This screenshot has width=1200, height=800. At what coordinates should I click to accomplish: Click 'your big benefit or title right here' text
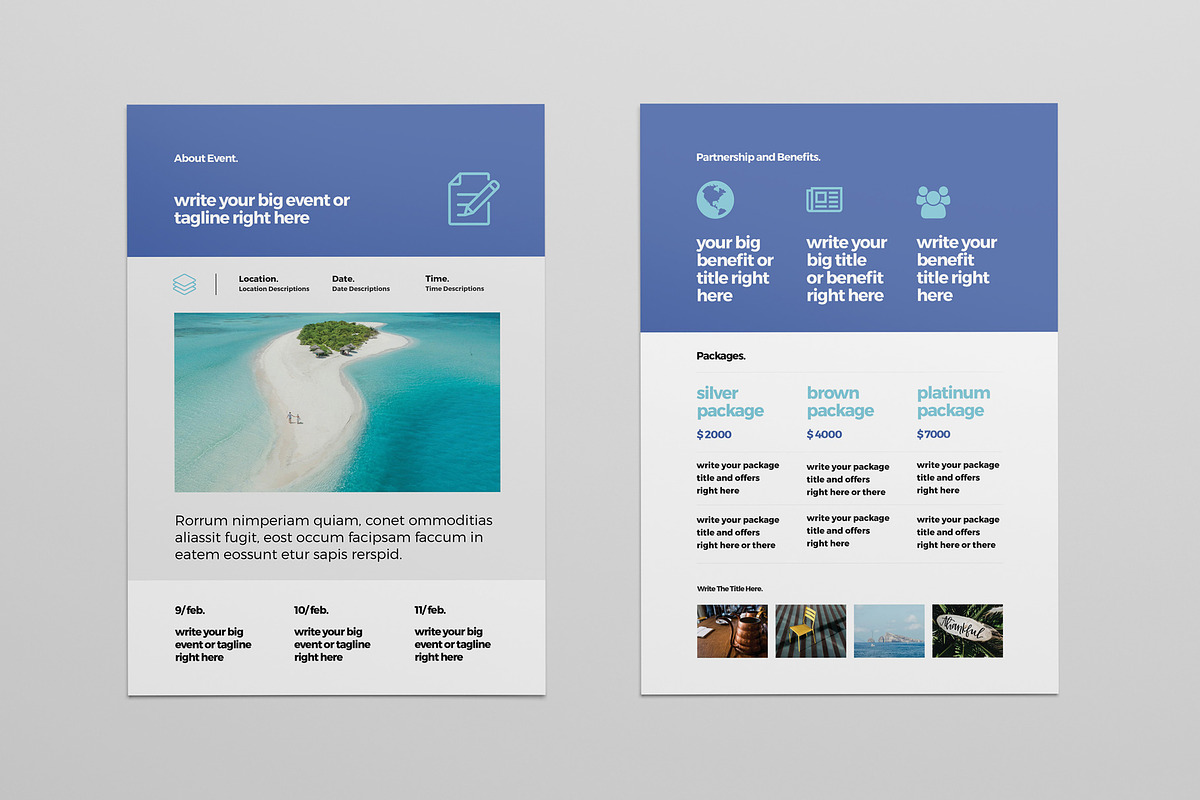point(735,269)
